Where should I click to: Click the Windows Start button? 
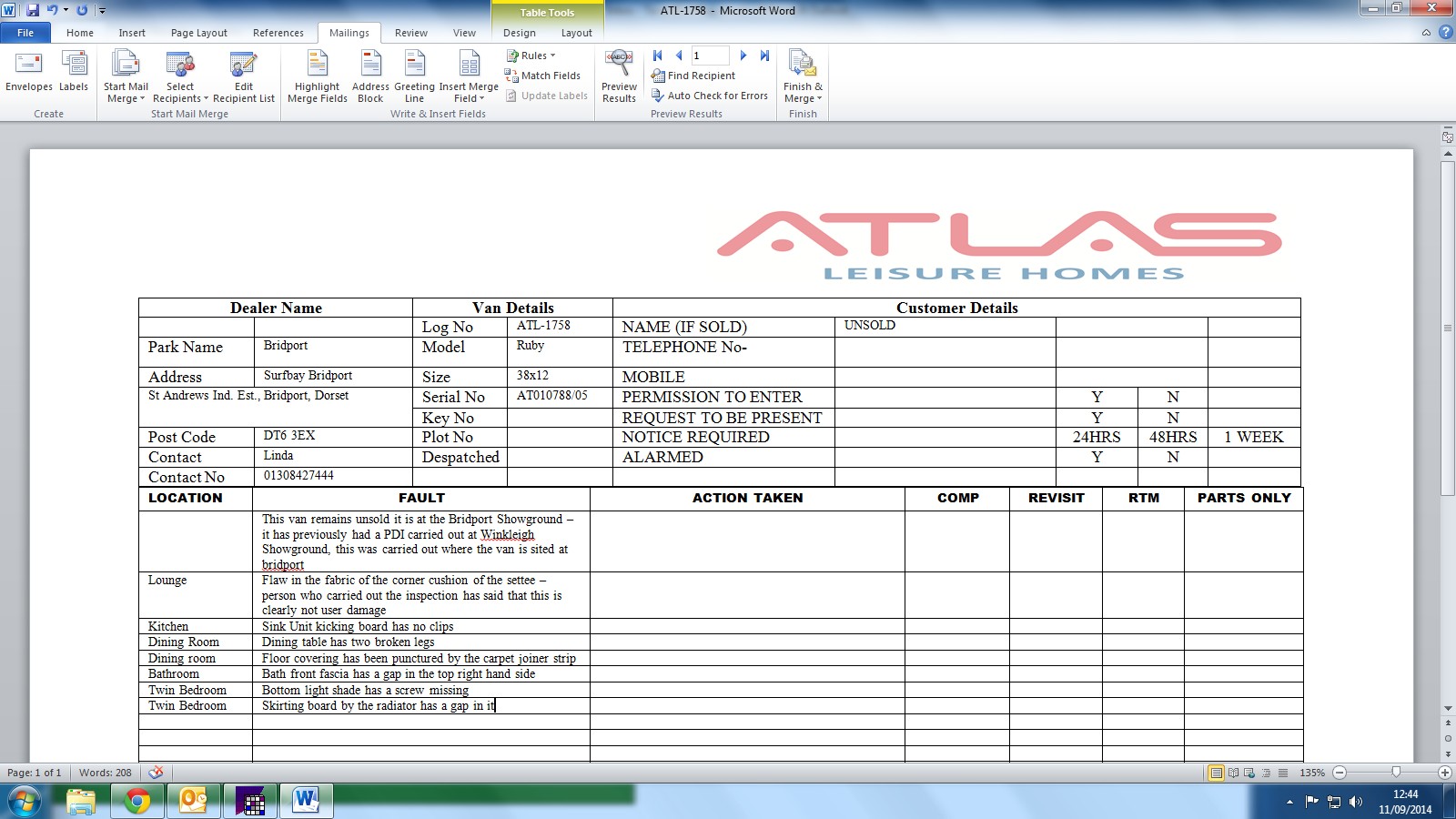(25, 802)
